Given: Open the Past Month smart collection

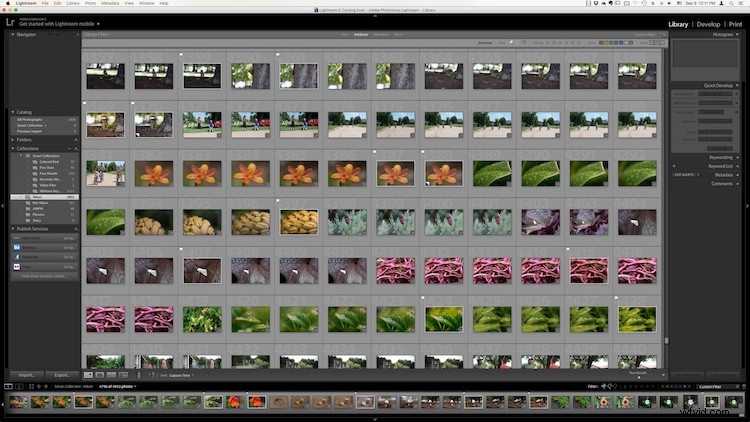Looking at the screenshot, I should coord(49,174).
